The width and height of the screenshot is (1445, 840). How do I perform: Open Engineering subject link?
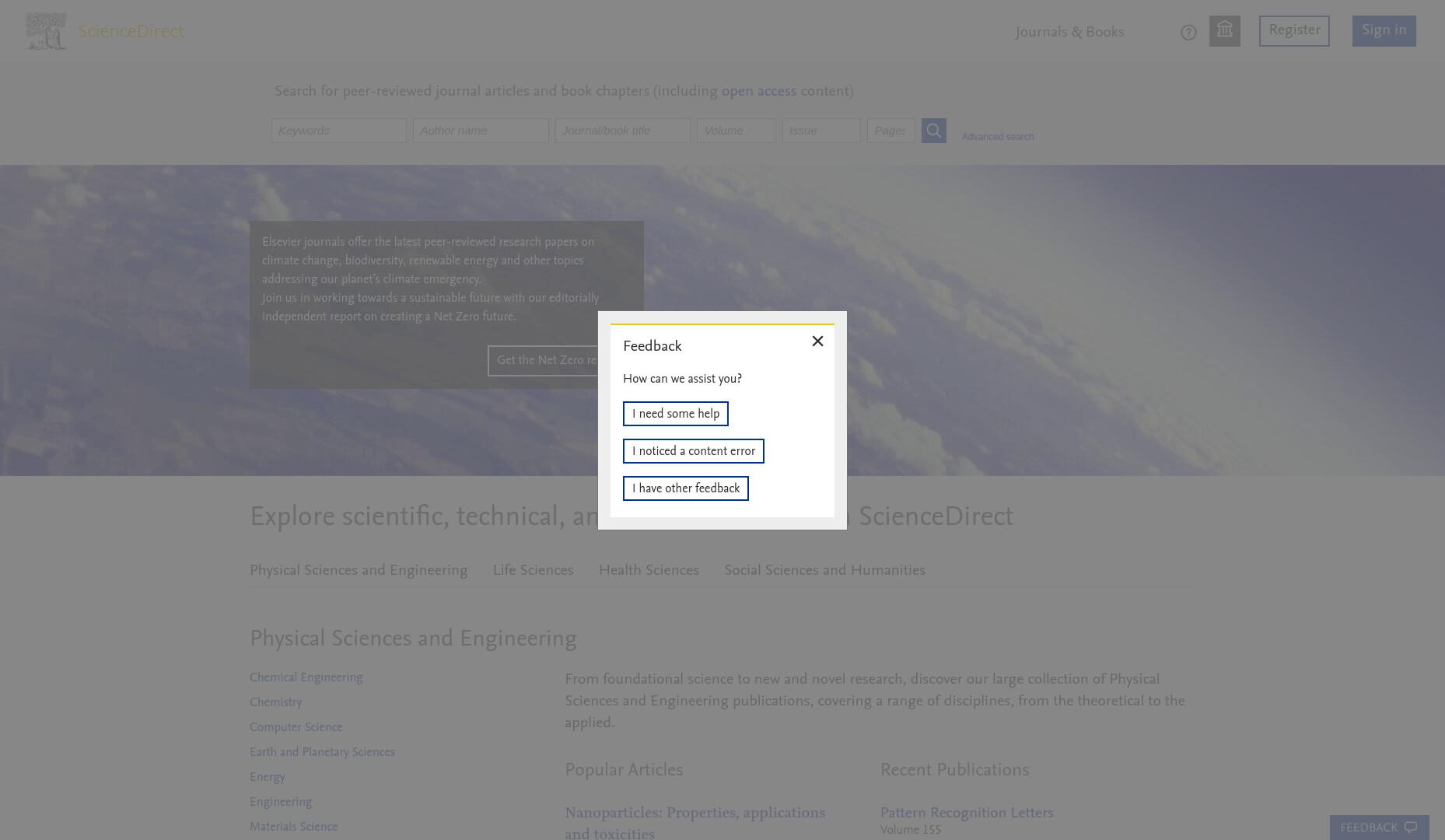point(281,802)
